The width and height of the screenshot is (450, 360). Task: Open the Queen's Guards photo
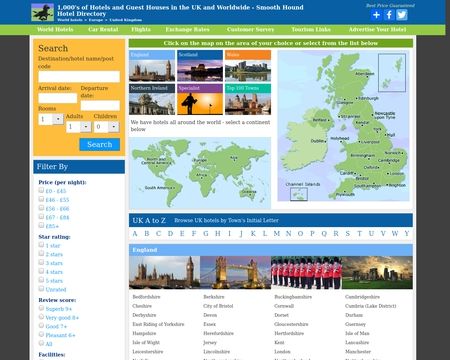click(x=306, y=272)
